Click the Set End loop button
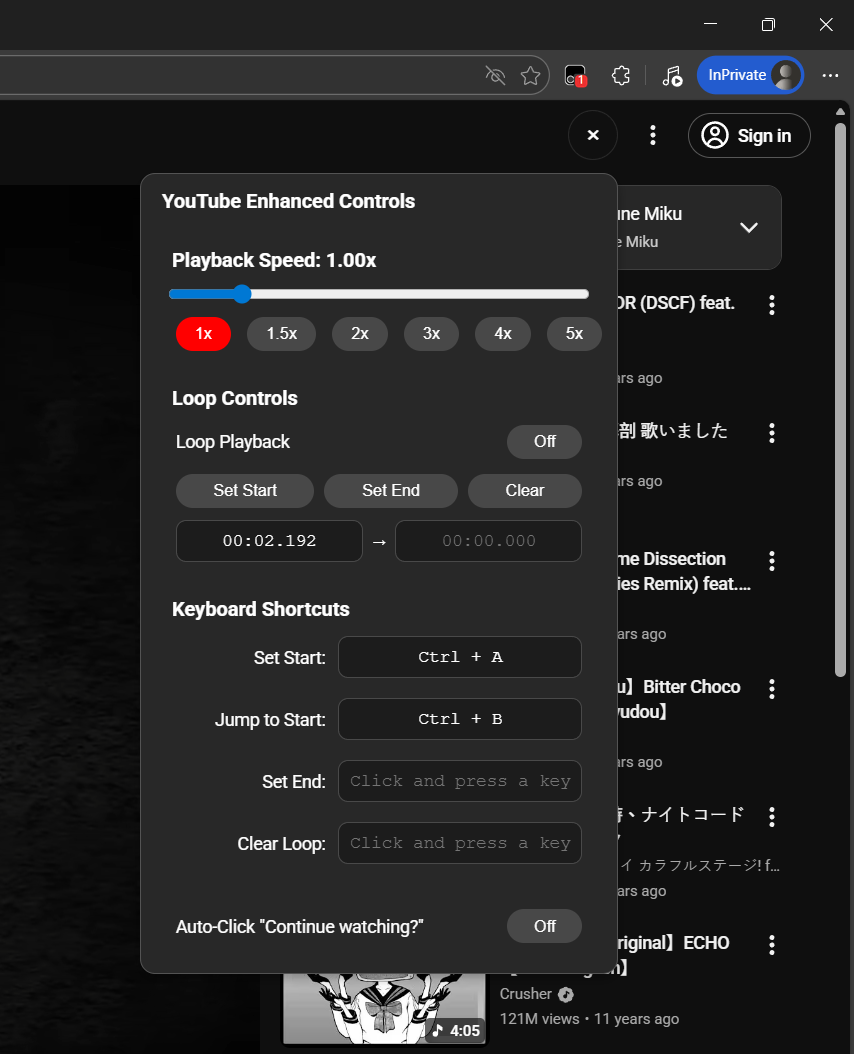Image resolution: width=854 pixels, height=1054 pixels. 391,491
